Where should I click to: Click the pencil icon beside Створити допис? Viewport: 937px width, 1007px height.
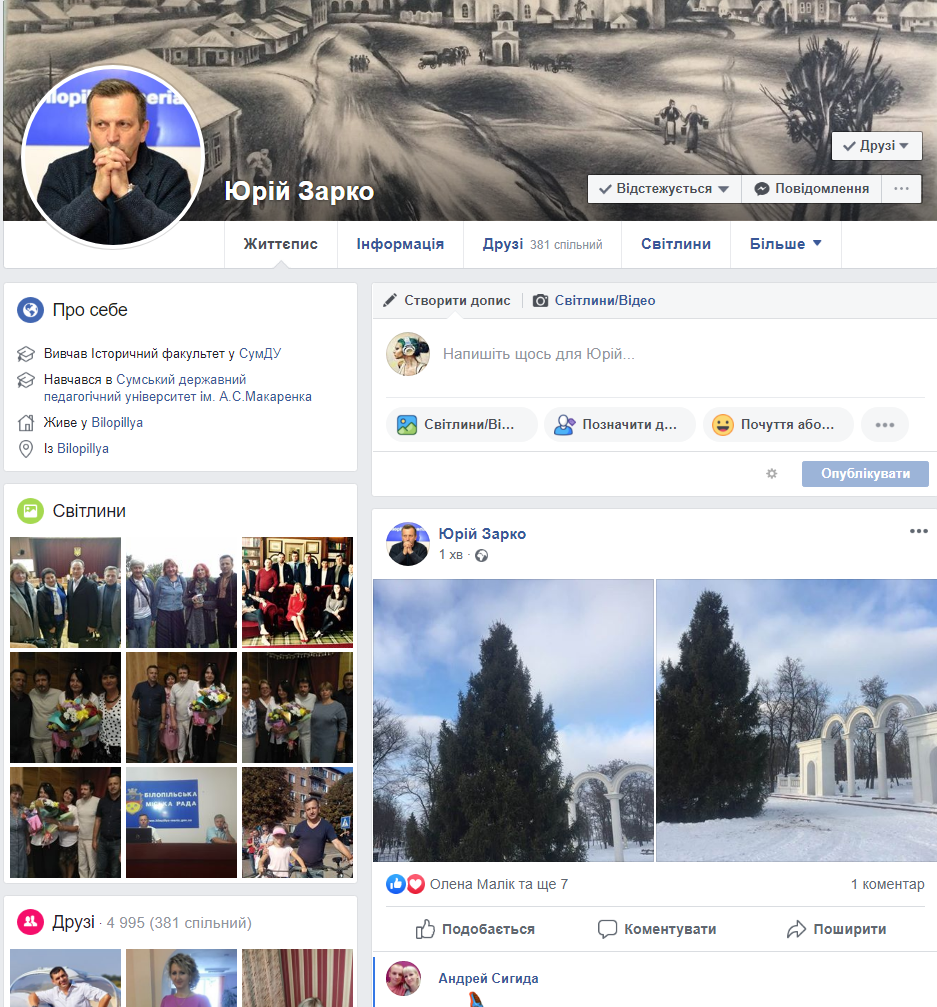pyautogui.click(x=390, y=301)
